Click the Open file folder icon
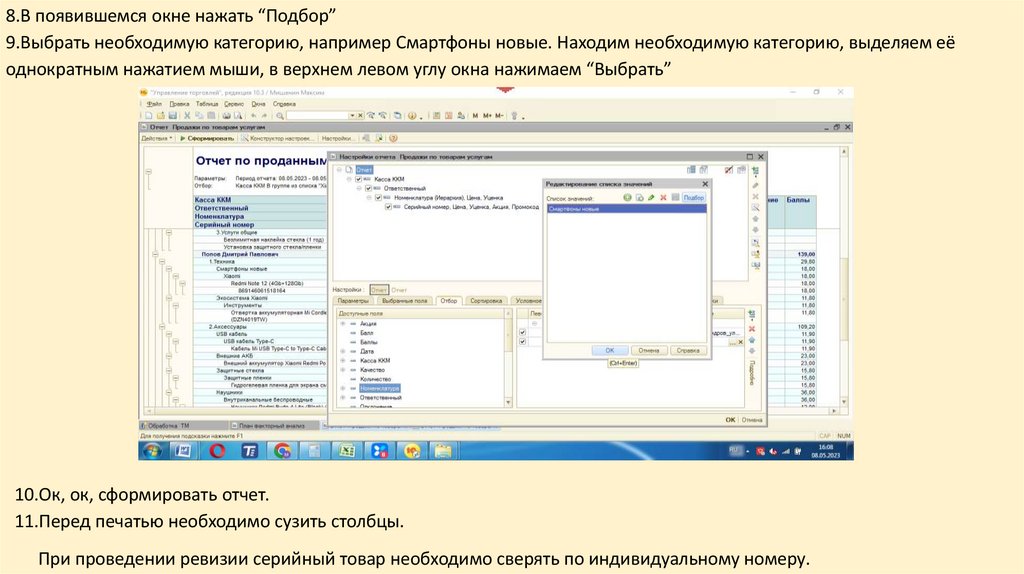Screen dimensions: 1024x574 click(160, 116)
